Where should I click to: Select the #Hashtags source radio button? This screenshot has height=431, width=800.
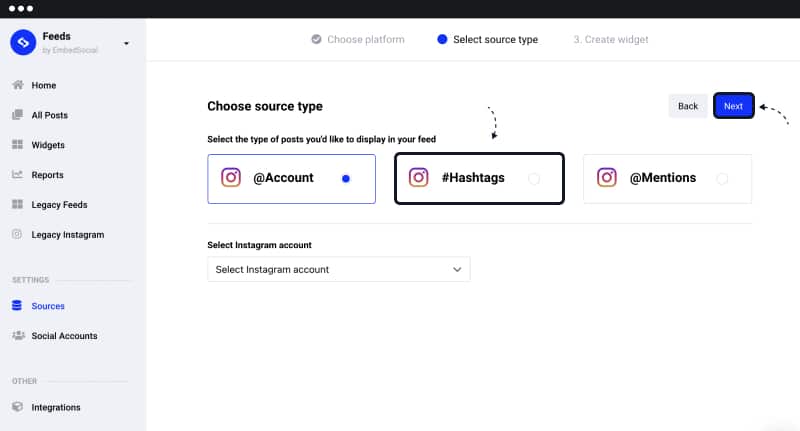pyautogui.click(x=534, y=179)
